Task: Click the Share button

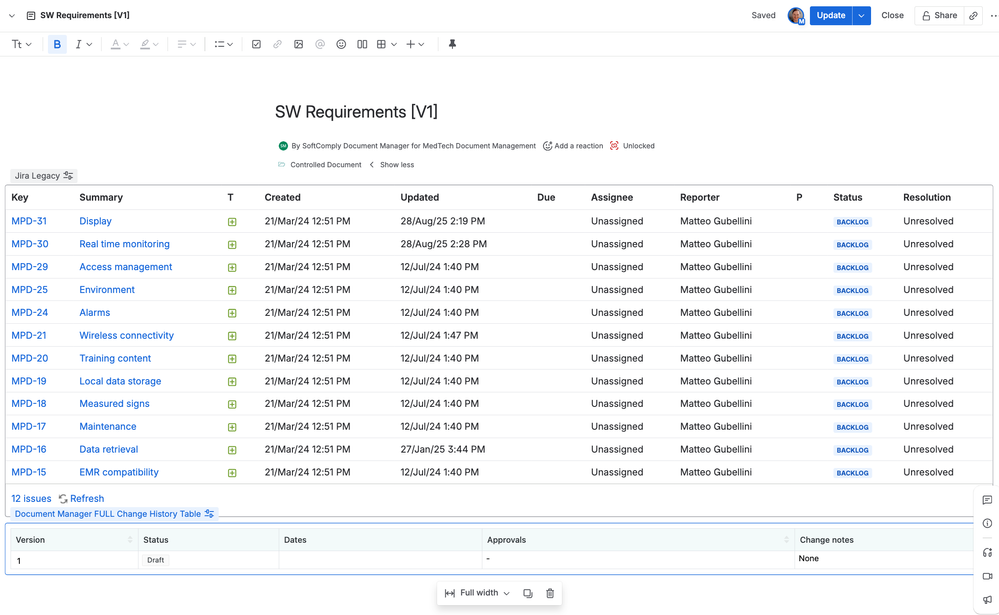Action: click(x=939, y=16)
